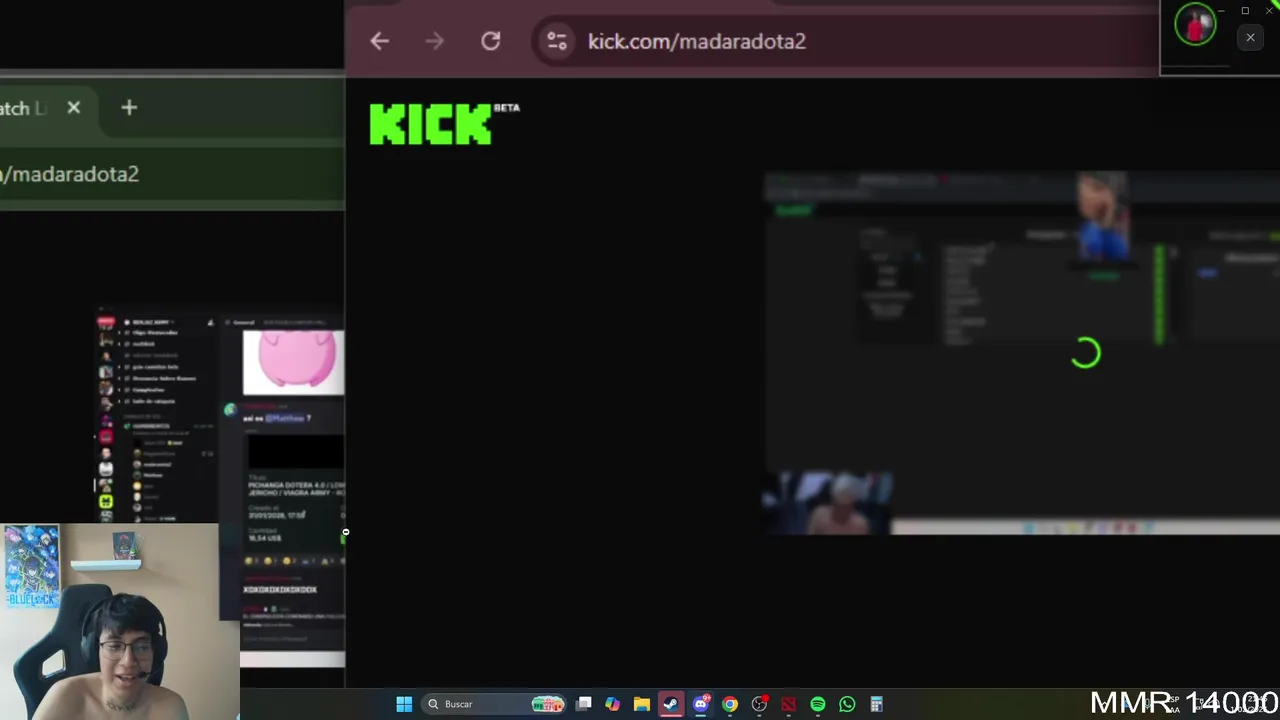Launch Copilot from the taskbar
Image resolution: width=1280 pixels, height=720 pixels.
(613, 704)
